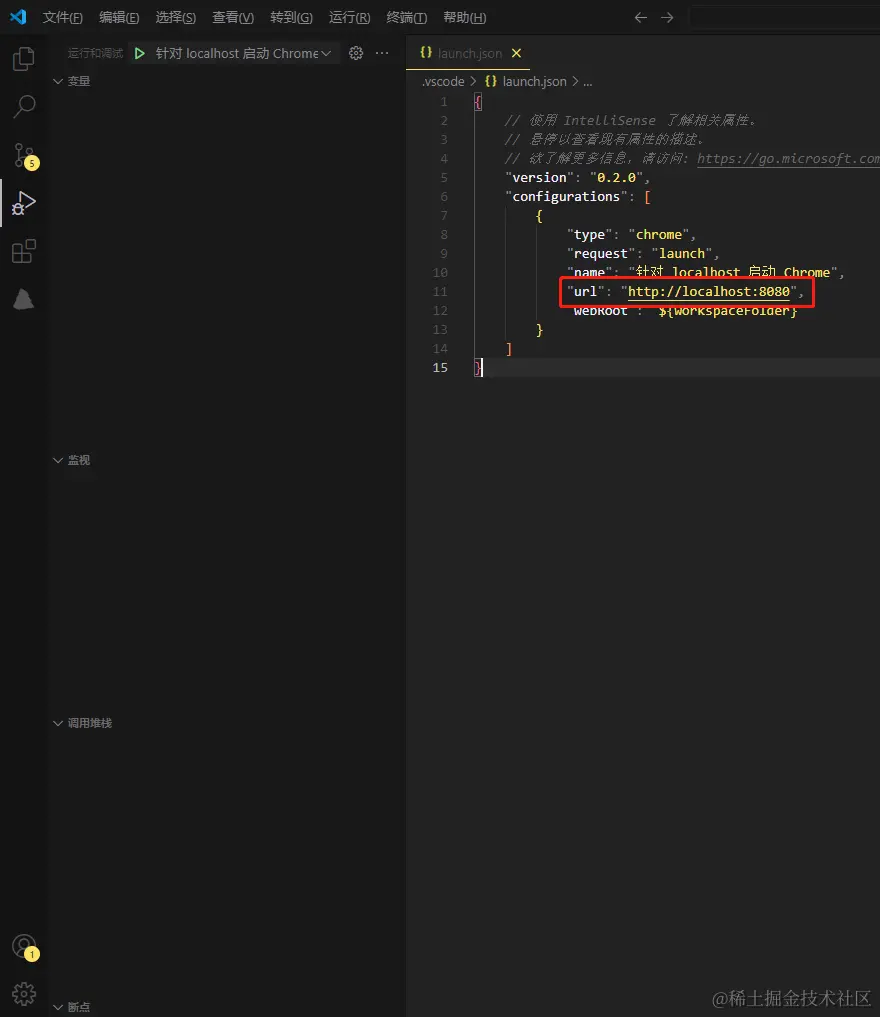
Task: Click the "type" key on line 8
Action: point(589,234)
